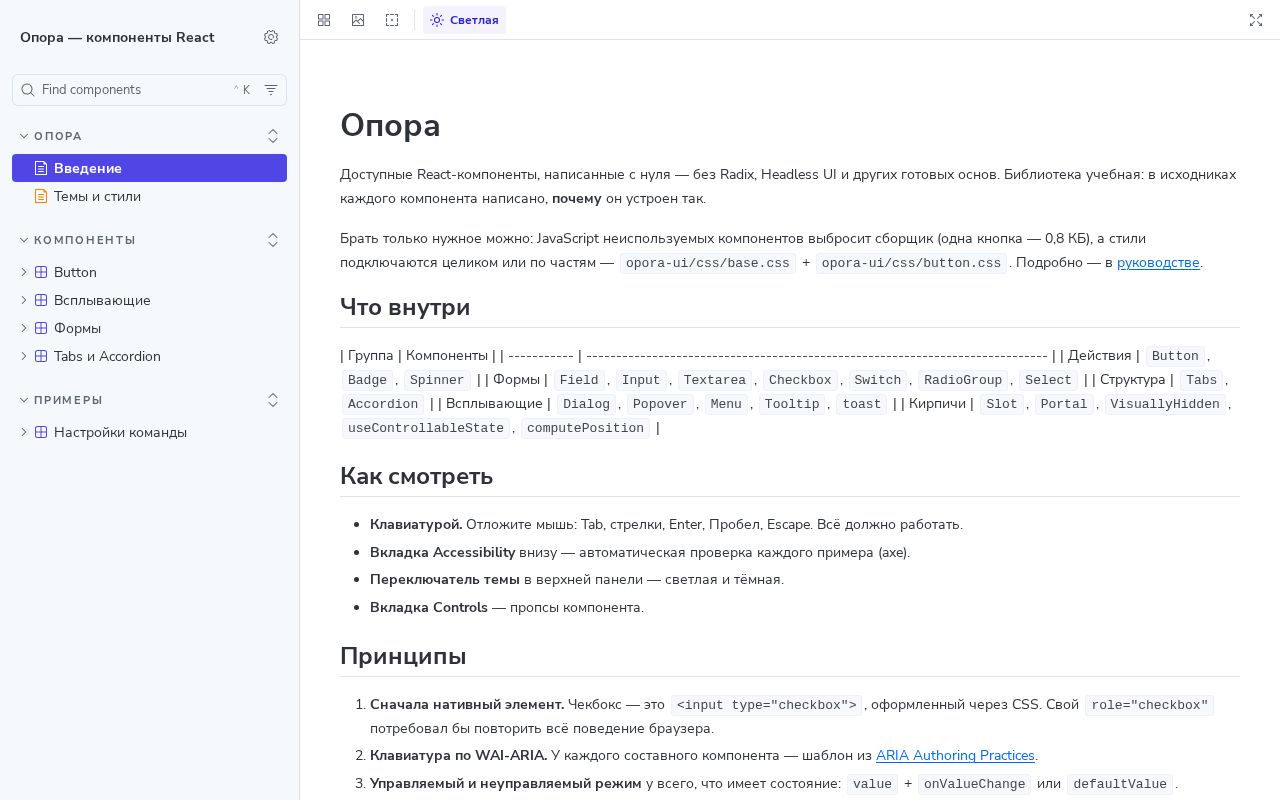Click expand-all arrows next to ПРИМЕРЫ

pyautogui.click(x=273, y=400)
